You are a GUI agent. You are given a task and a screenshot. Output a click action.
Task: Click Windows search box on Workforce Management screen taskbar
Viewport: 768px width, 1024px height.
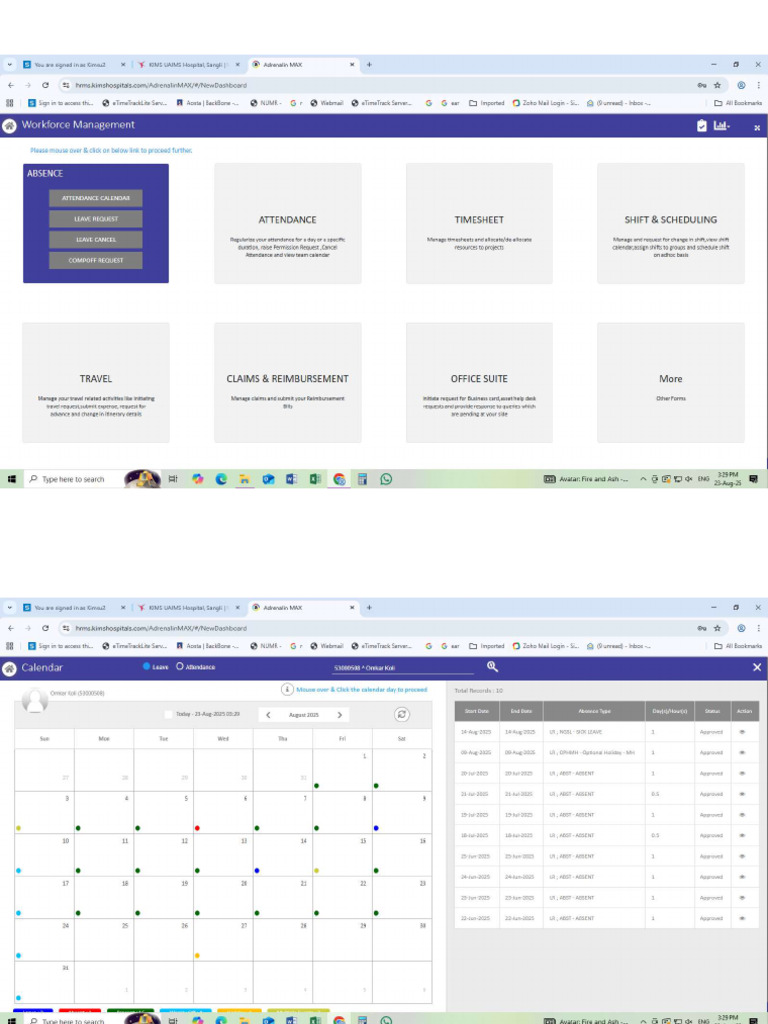pos(74,479)
